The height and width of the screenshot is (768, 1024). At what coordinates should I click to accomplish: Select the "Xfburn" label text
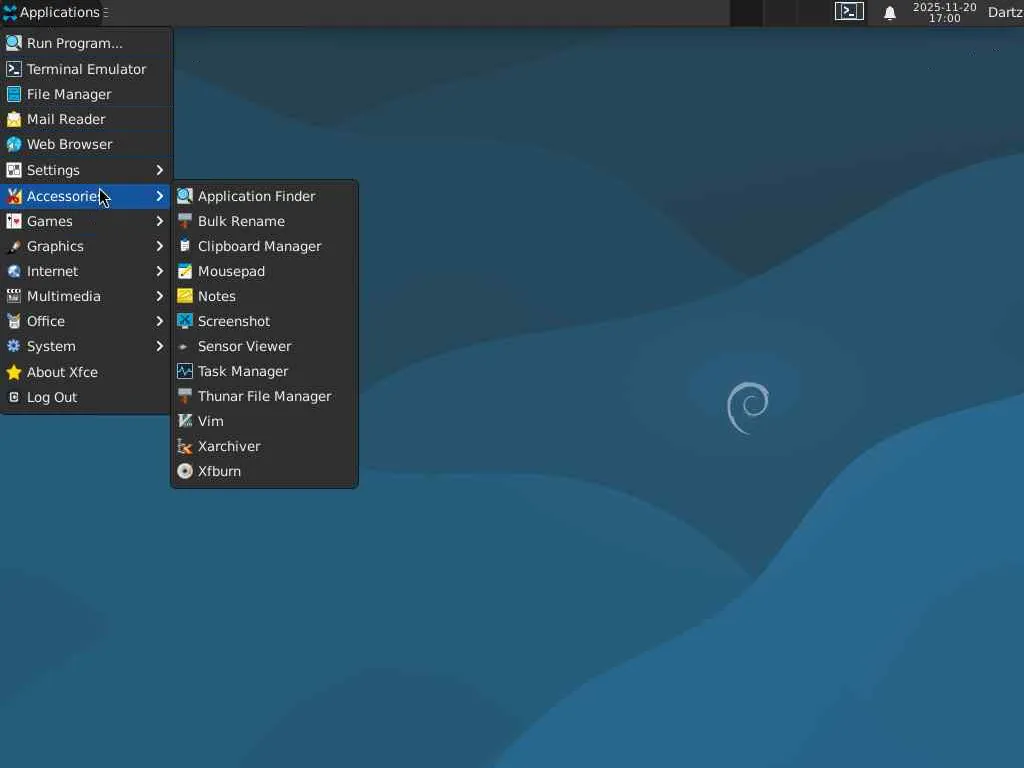pyautogui.click(x=219, y=471)
